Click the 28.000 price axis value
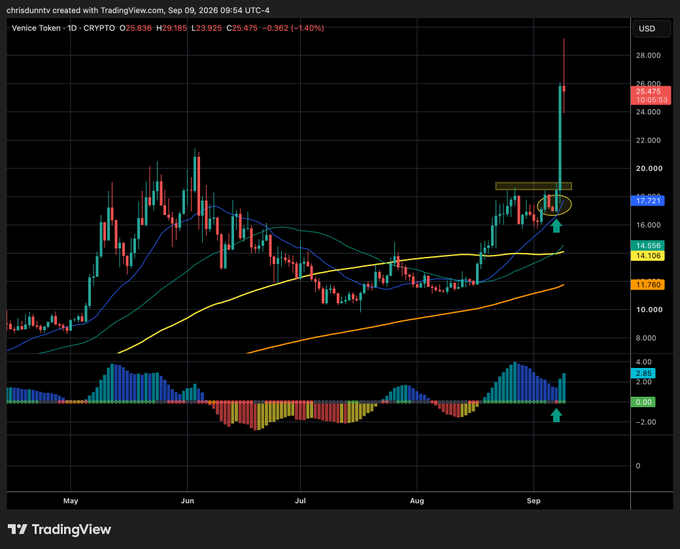Screen dimensions: 680x549 [648, 56]
